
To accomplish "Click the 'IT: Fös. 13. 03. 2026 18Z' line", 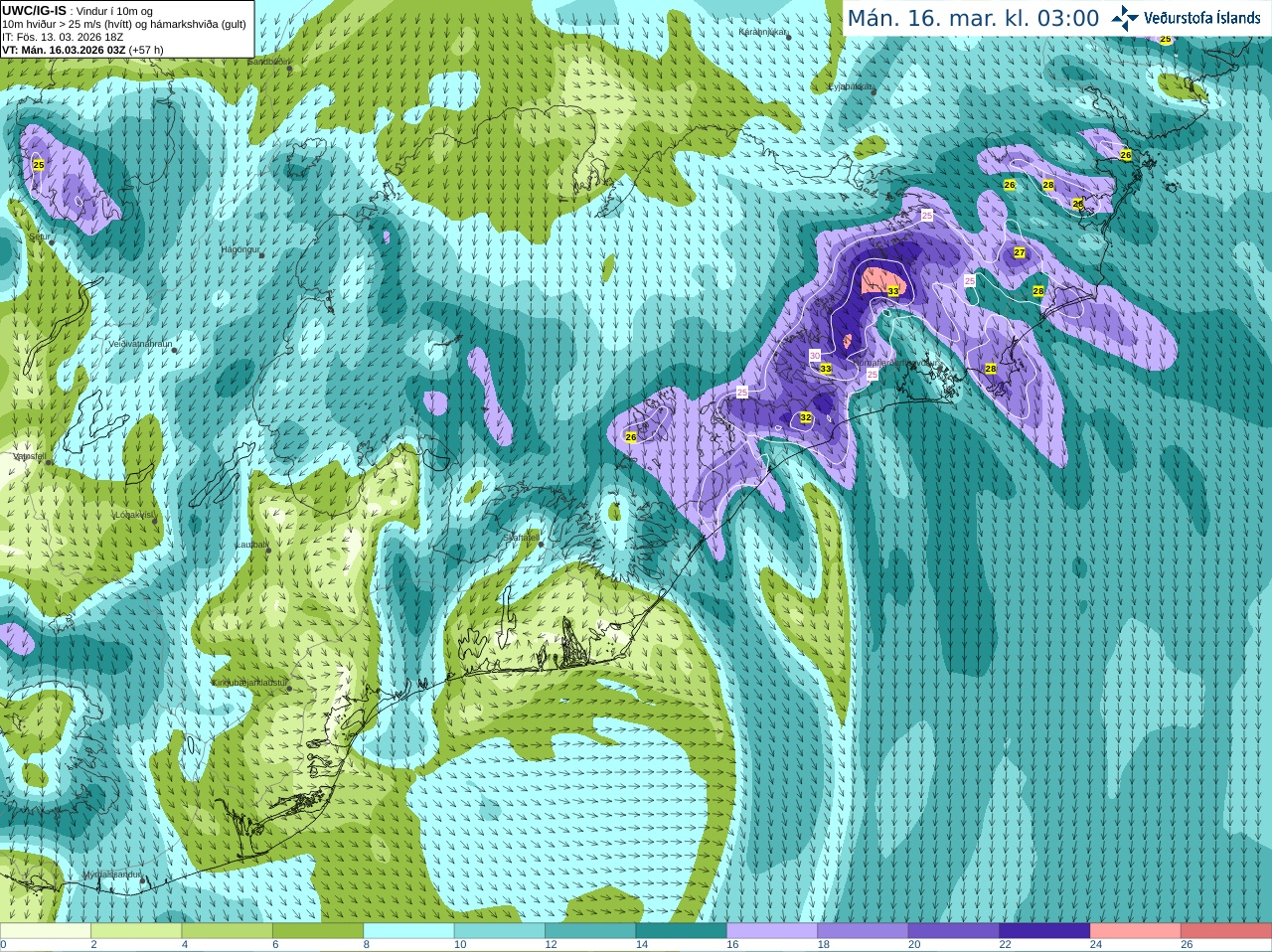I will click(x=63, y=37).
